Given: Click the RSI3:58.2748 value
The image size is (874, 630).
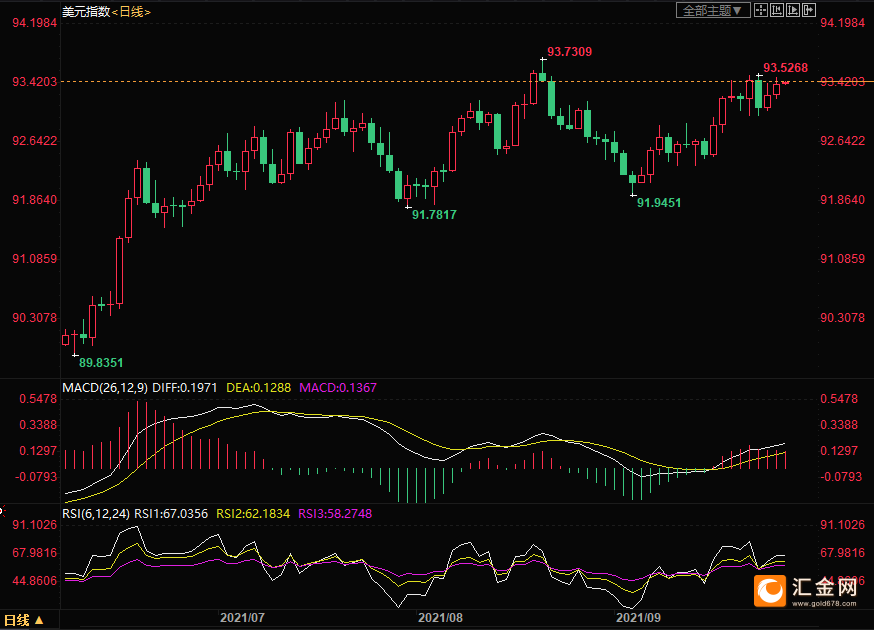Looking at the screenshot, I should (335, 513).
